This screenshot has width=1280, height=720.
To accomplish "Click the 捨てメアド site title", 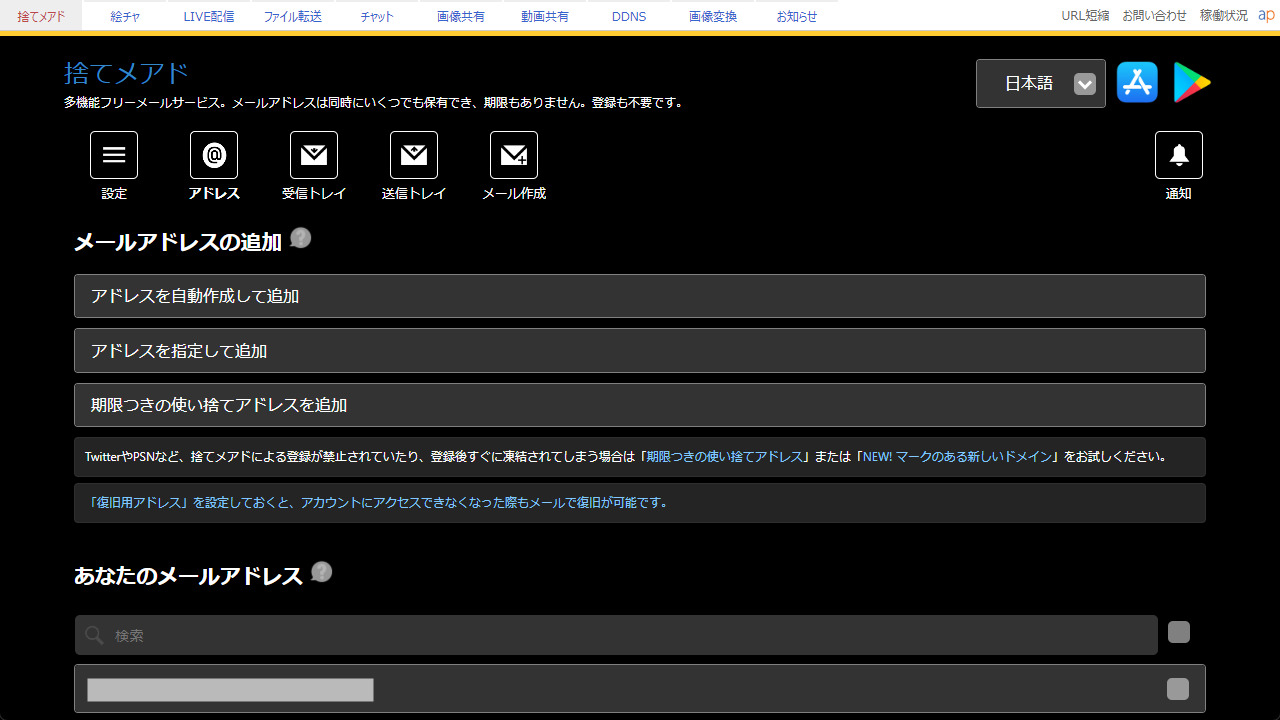I will point(126,73).
